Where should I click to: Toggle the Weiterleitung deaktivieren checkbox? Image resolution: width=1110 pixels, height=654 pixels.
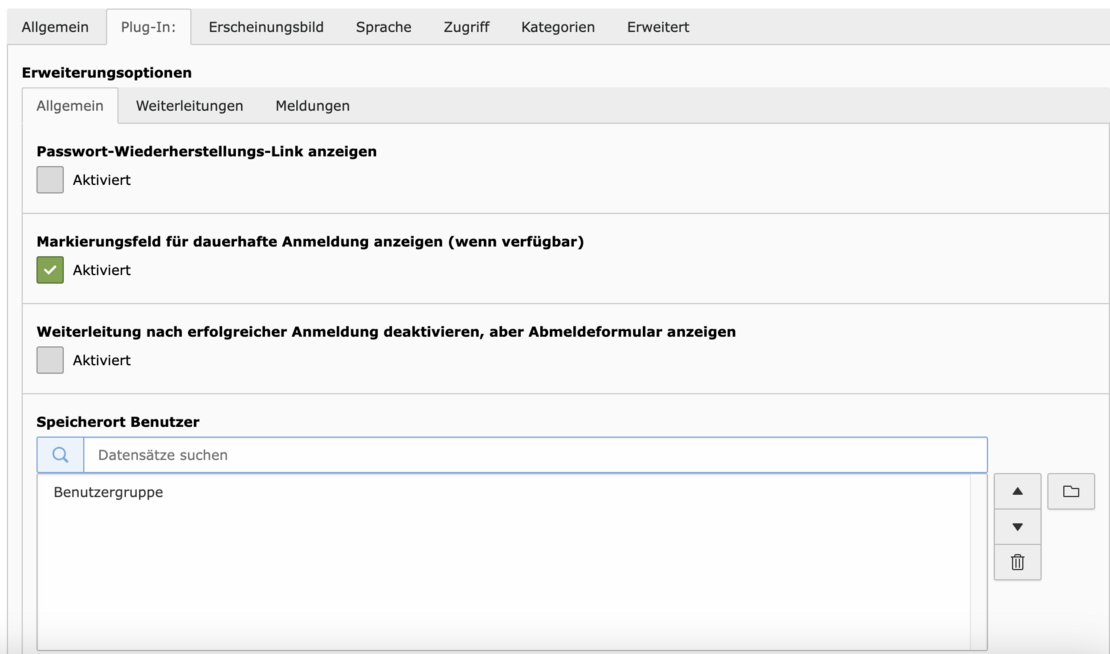click(x=50, y=360)
